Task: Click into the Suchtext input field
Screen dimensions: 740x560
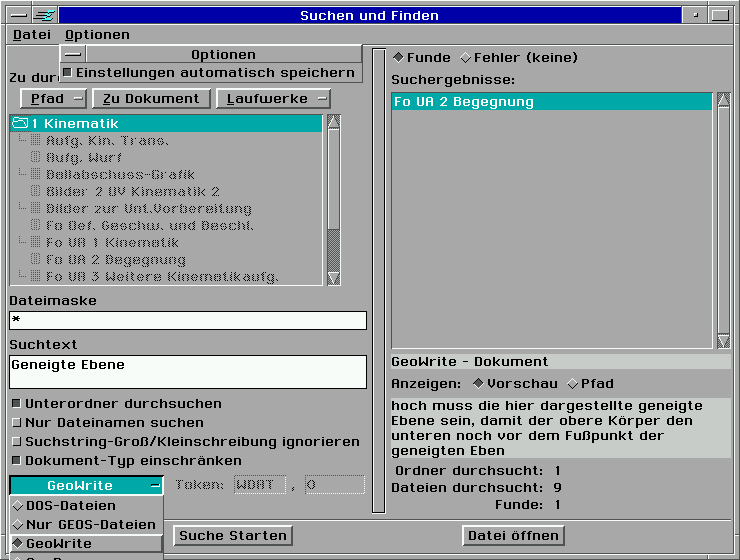Action: (x=188, y=372)
